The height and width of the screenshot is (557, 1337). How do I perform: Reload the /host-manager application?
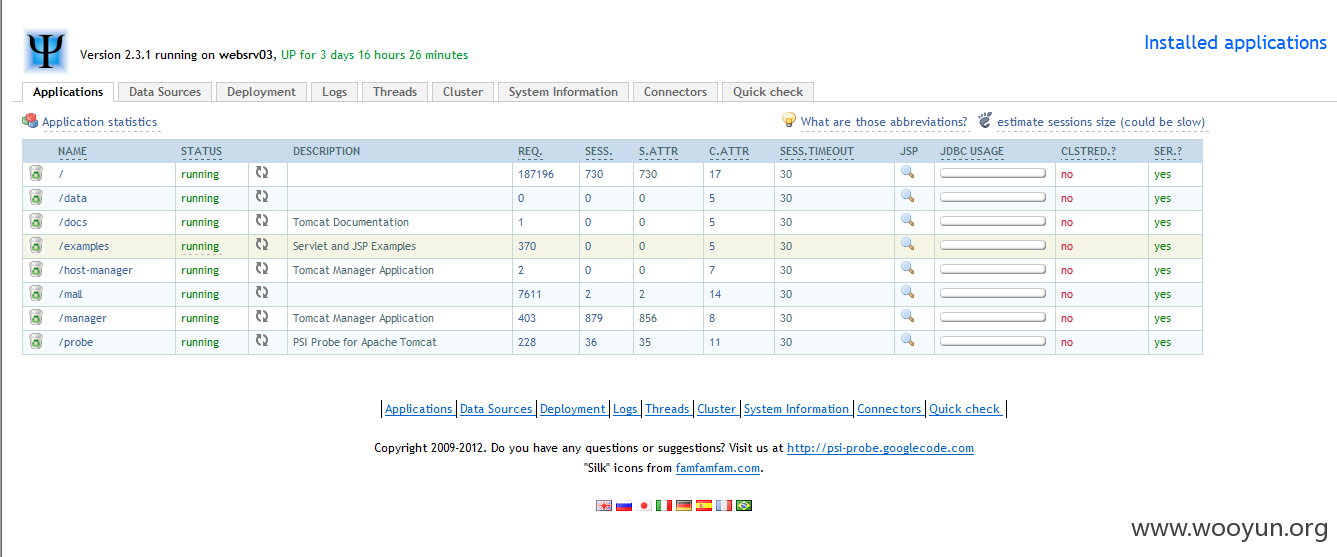coord(262,268)
